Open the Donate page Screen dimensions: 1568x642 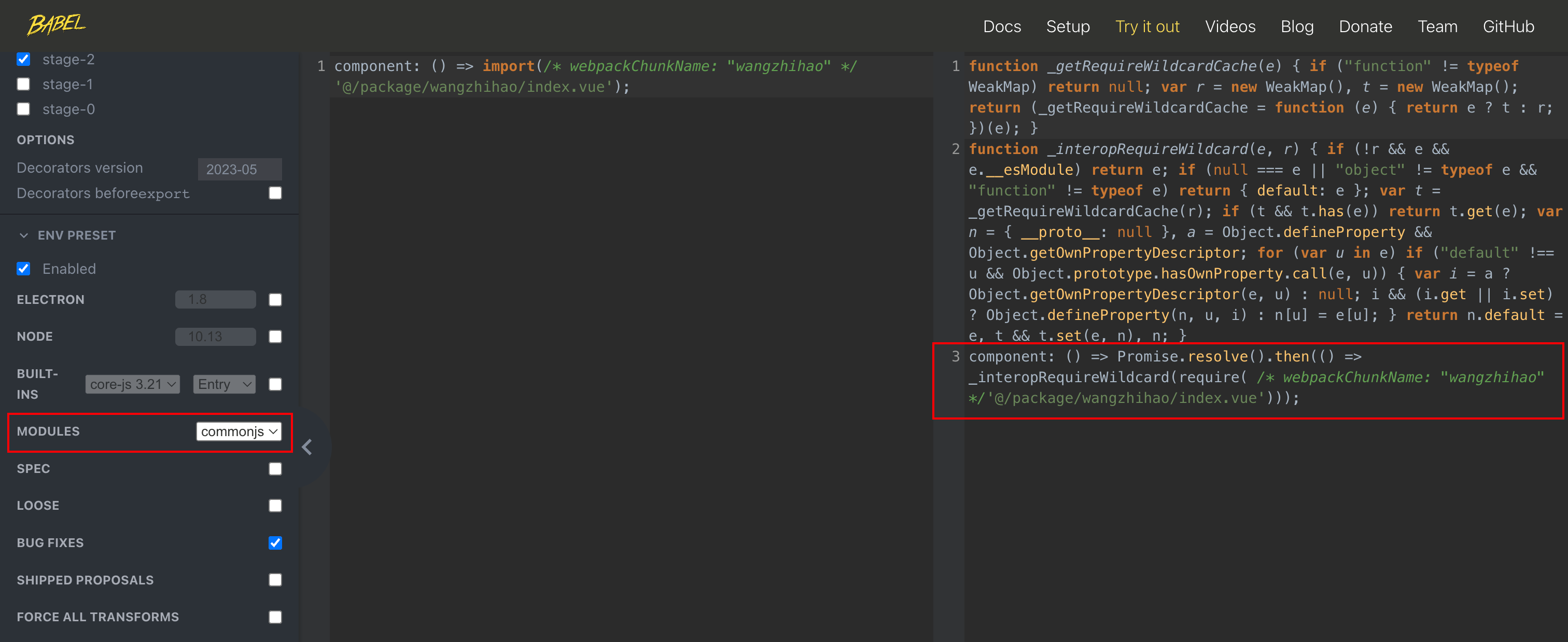pos(1365,27)
